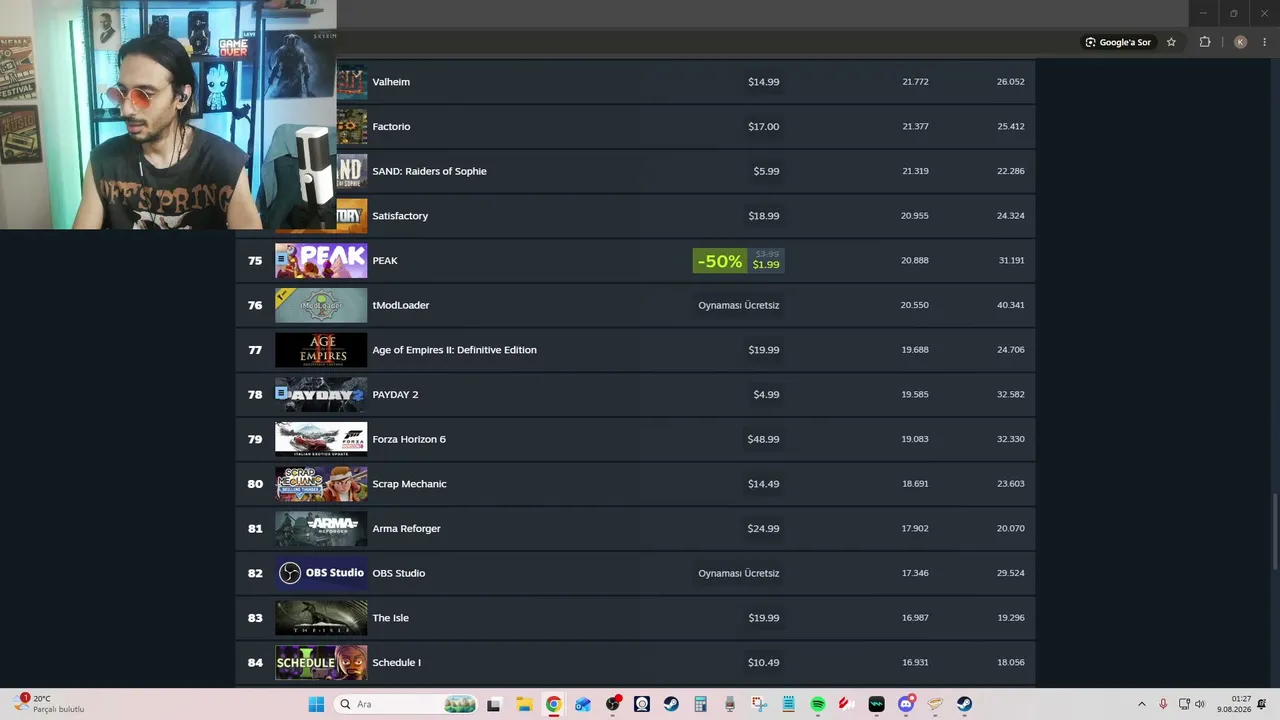Click the Arma Reforger thumbnail
This screenshot has width=1280, height=720.
[x=321, y=529]
